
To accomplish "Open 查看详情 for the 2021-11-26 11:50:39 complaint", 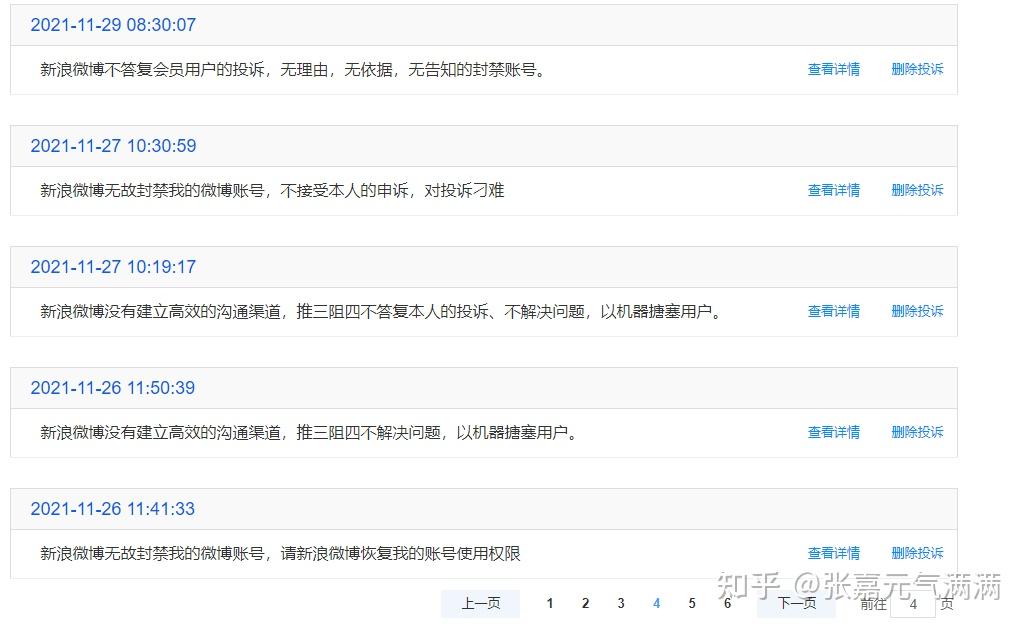I will pyautogui.click(x=833, y=432).
